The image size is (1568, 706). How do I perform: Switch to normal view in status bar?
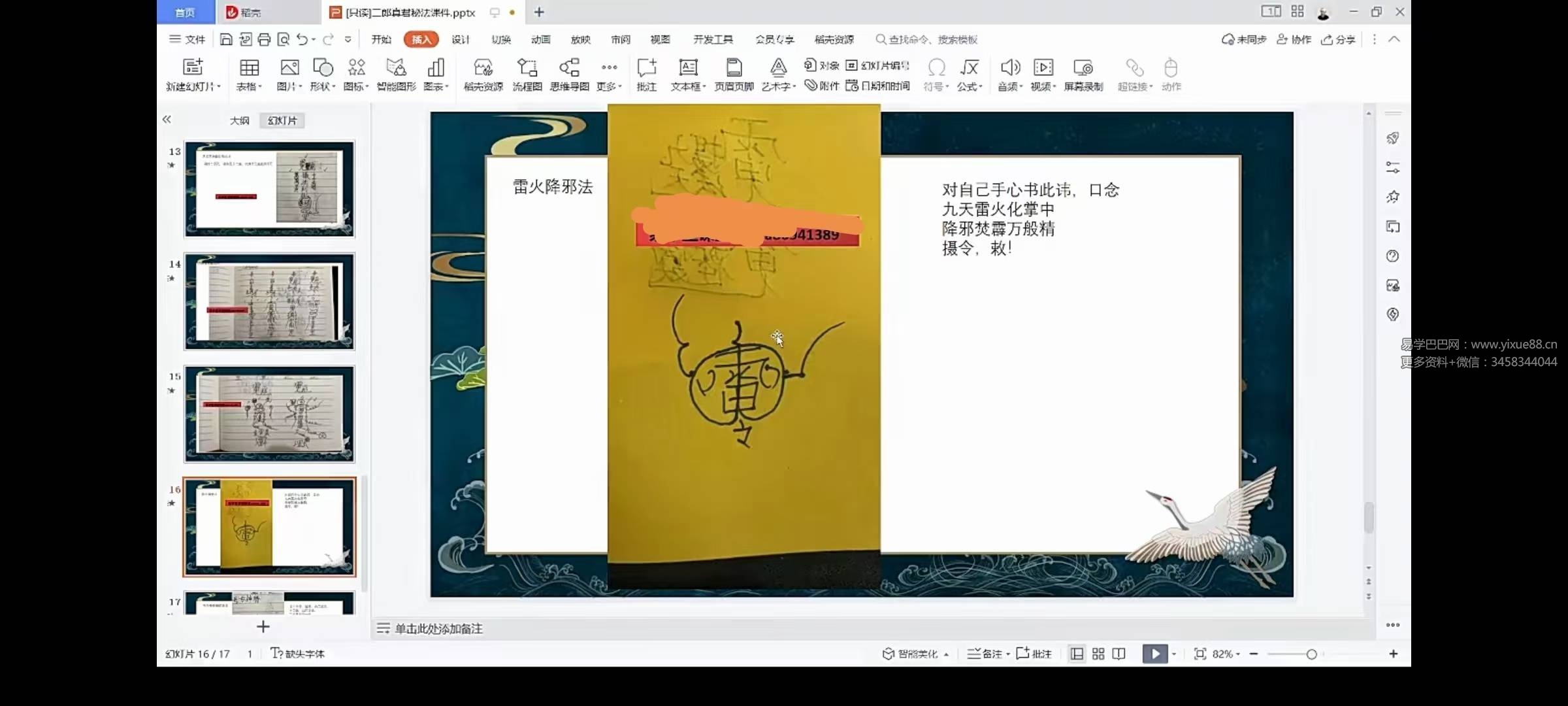(1077, 654)
